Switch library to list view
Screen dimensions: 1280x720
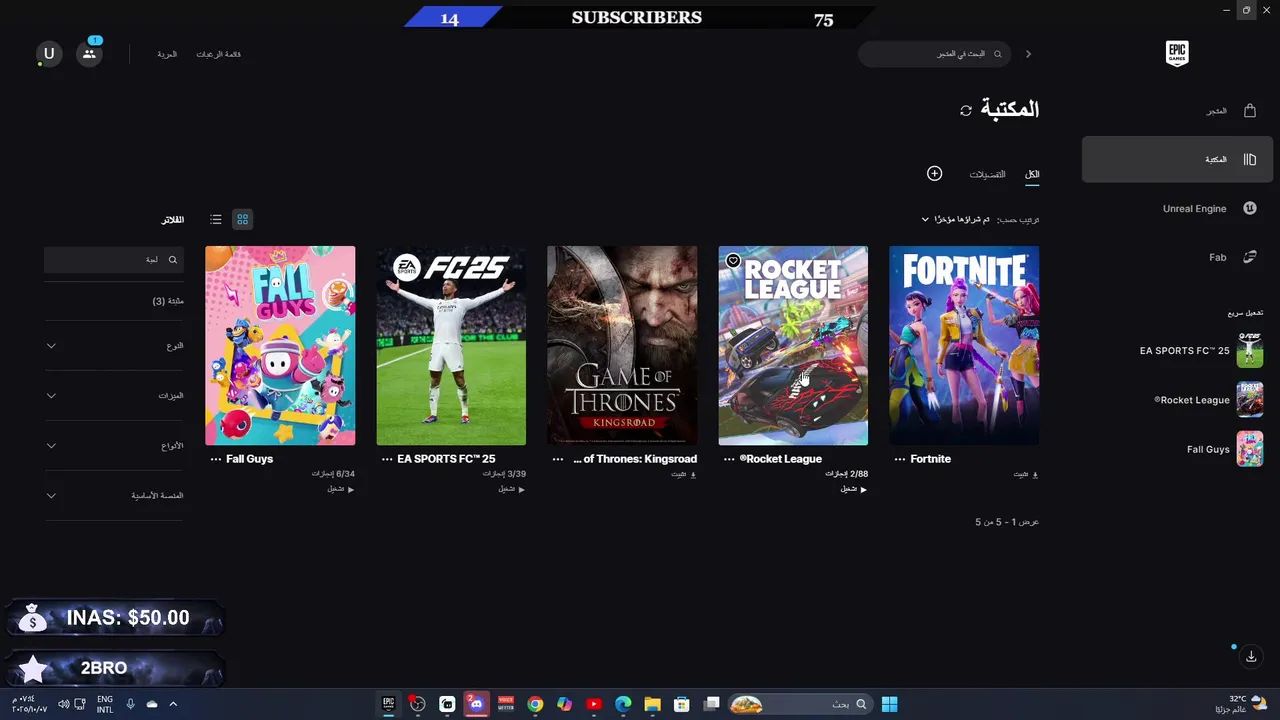216,219
